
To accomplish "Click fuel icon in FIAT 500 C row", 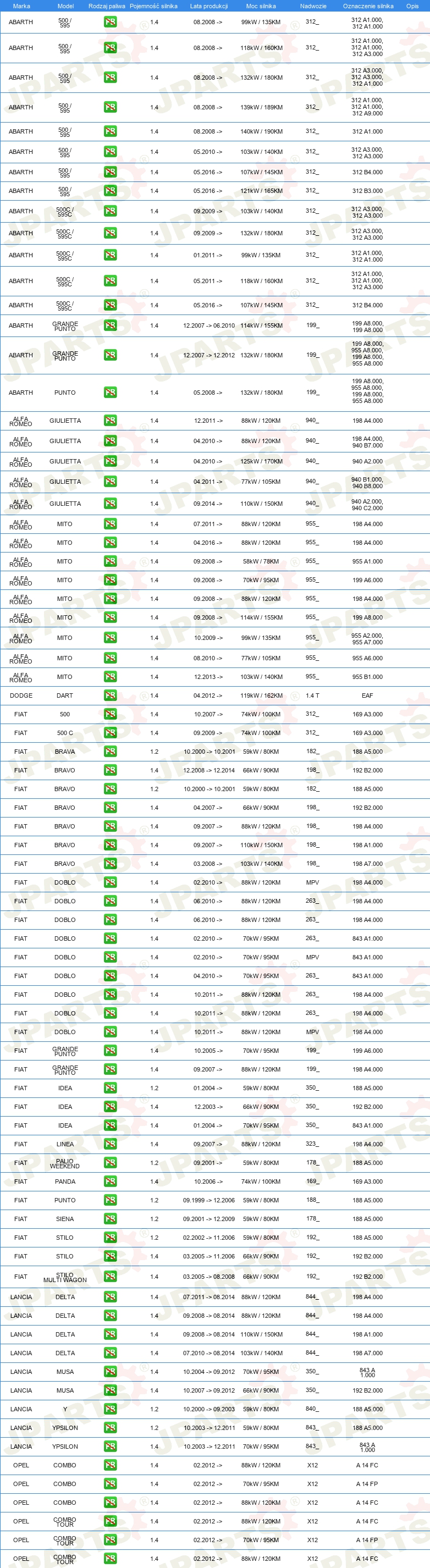I will click(110, 733).
